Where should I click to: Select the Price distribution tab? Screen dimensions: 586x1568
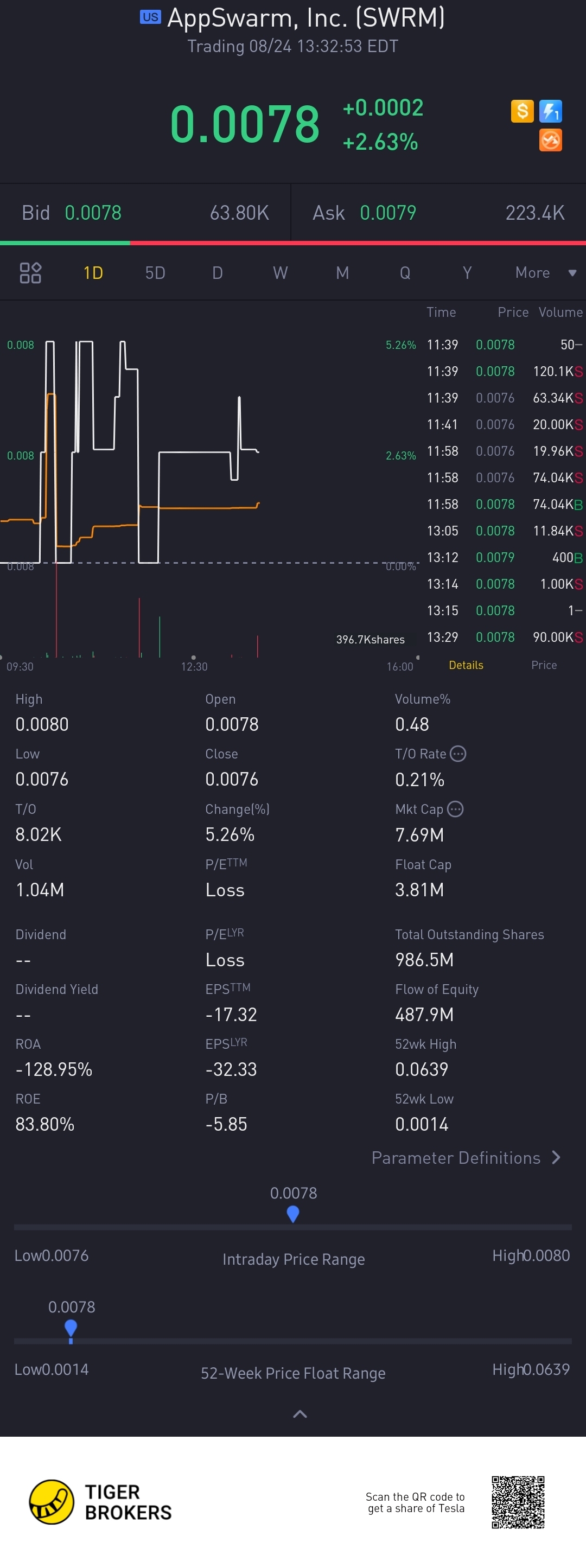544,665
